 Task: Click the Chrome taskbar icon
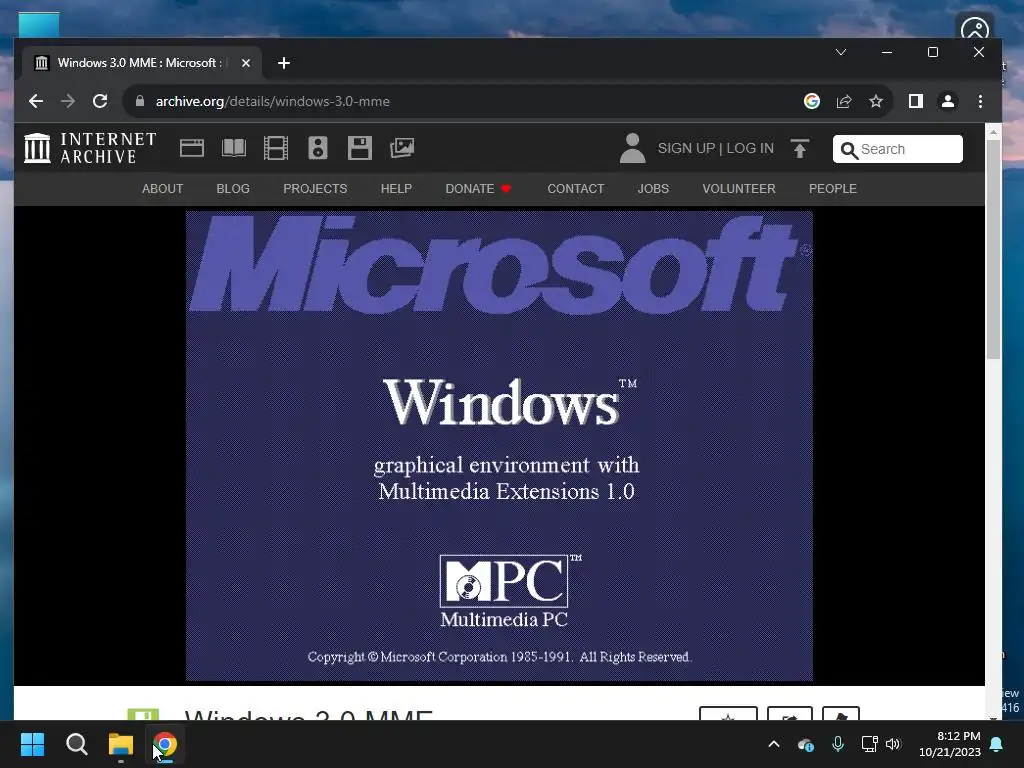coord(165,744)
